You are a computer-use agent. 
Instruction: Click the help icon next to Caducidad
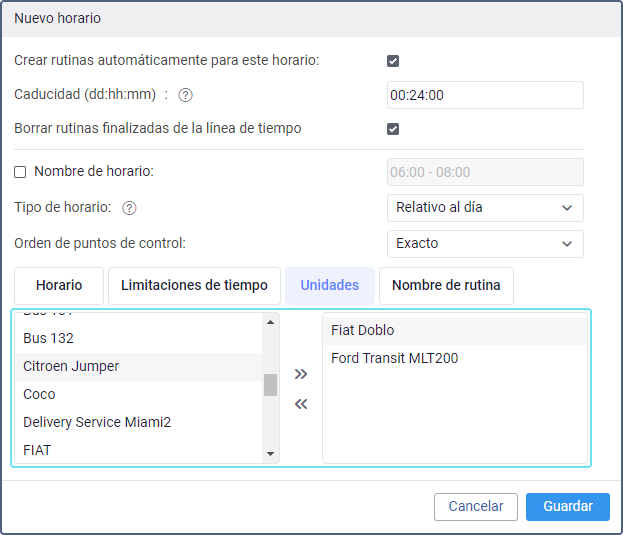click(185, 95)
